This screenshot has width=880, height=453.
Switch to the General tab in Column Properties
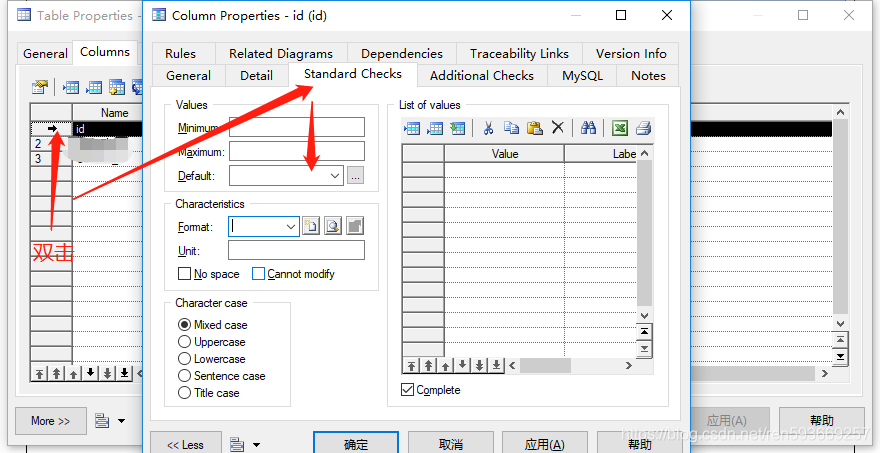pyautogui.click(x=188, y=76)
